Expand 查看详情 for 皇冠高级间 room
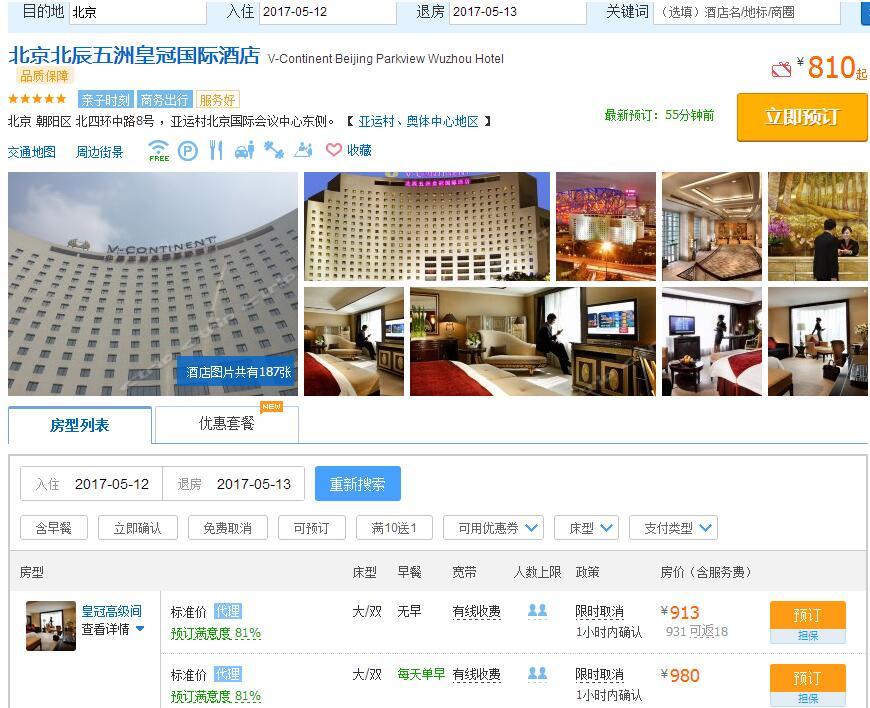Viewport: 870px width, 708px height. 113,629
